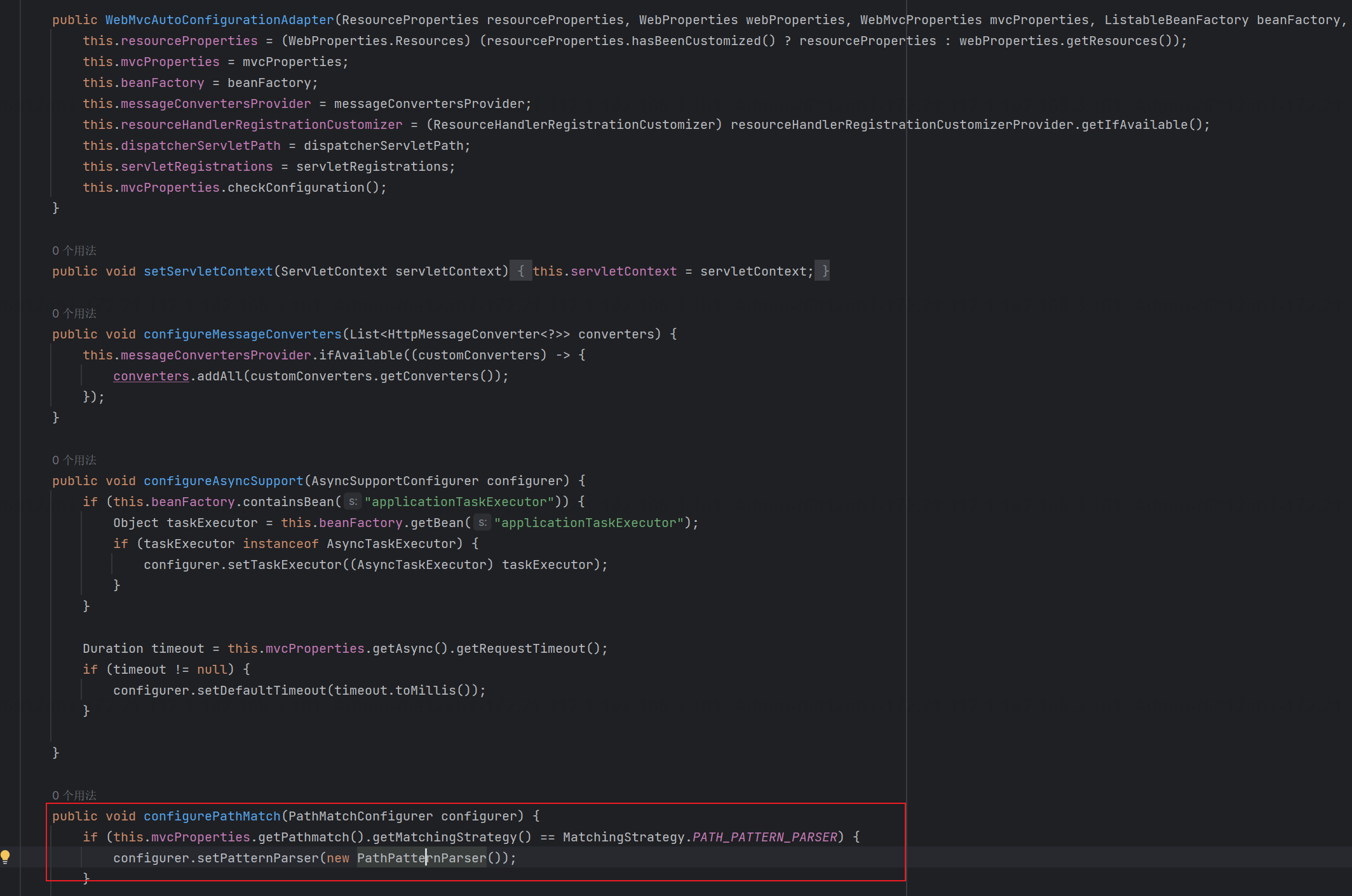Viewport: 1352px width, 896px height.
Task: Click the getConverters() call
Action: coord(436,376)
